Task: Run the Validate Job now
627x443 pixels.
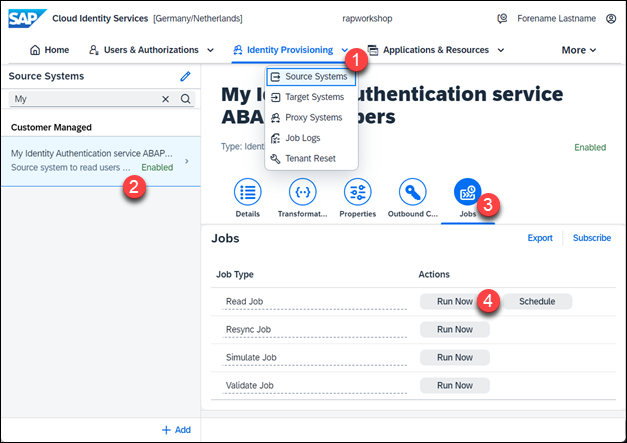Action: (455, 385)
